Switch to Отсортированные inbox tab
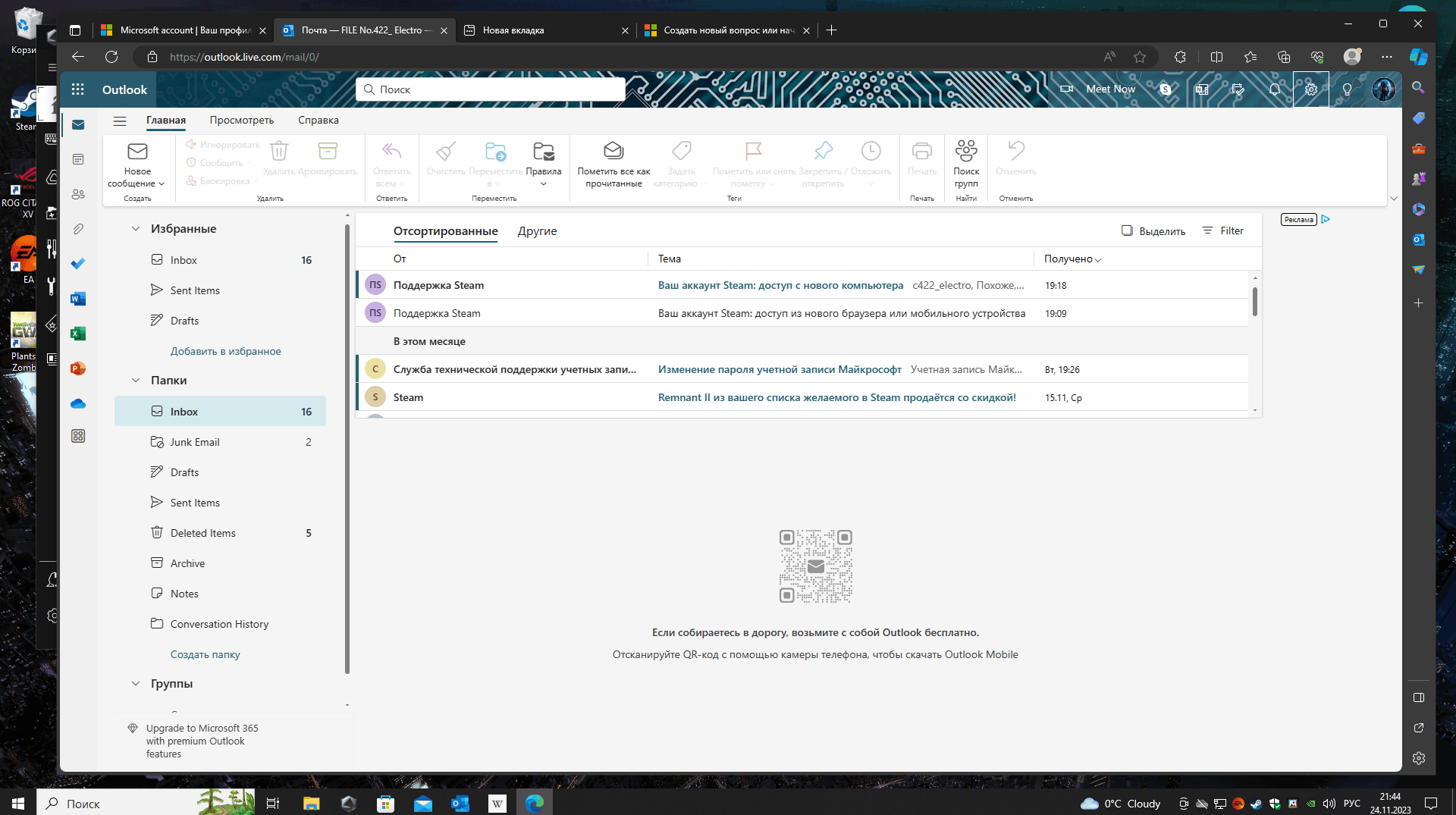Image resolution: width=1456 pixels, height=815 pixels. (446, 231)
